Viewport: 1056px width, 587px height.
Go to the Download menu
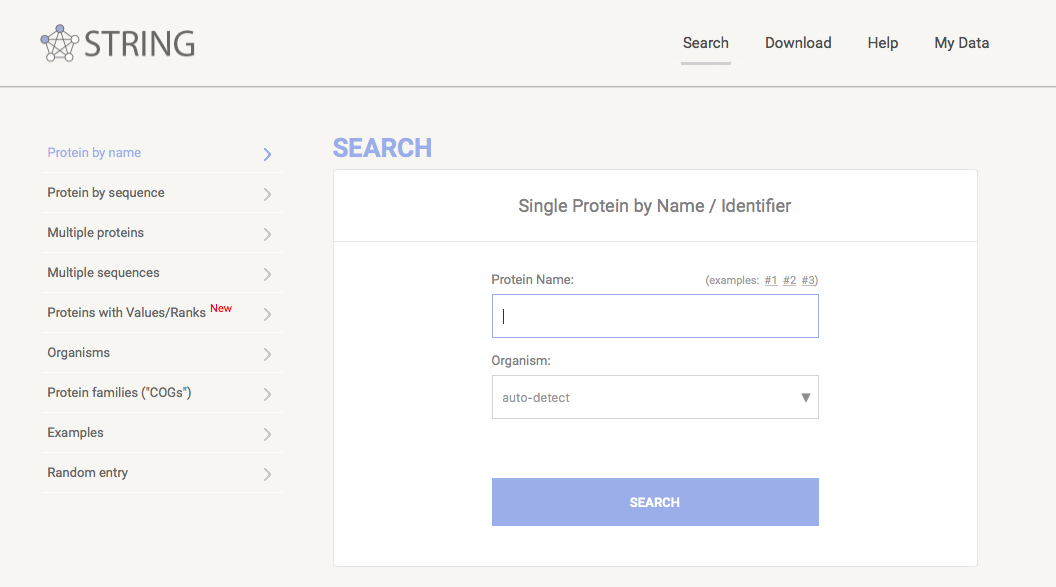pos(798,43)
